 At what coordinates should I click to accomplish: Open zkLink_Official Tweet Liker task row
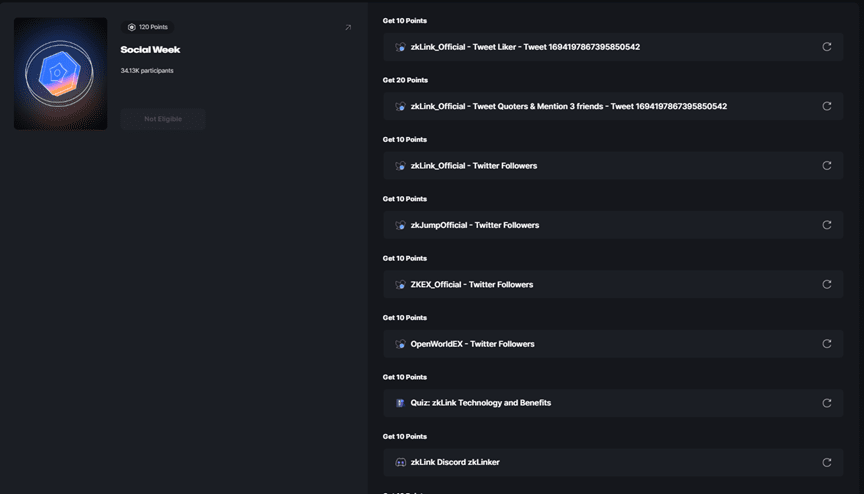[x=613, y=47]
